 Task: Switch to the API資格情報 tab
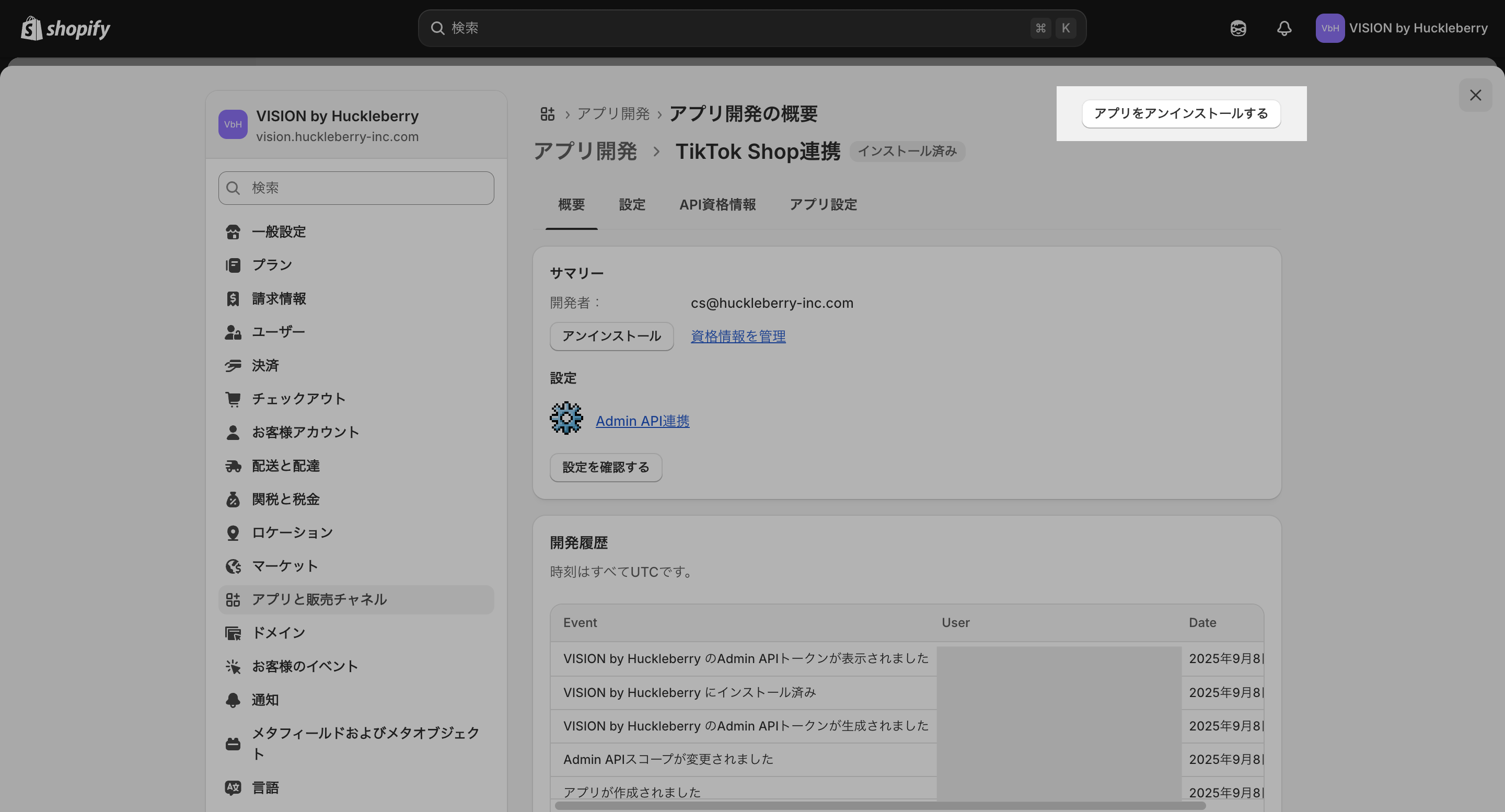[x=717, y=204]
